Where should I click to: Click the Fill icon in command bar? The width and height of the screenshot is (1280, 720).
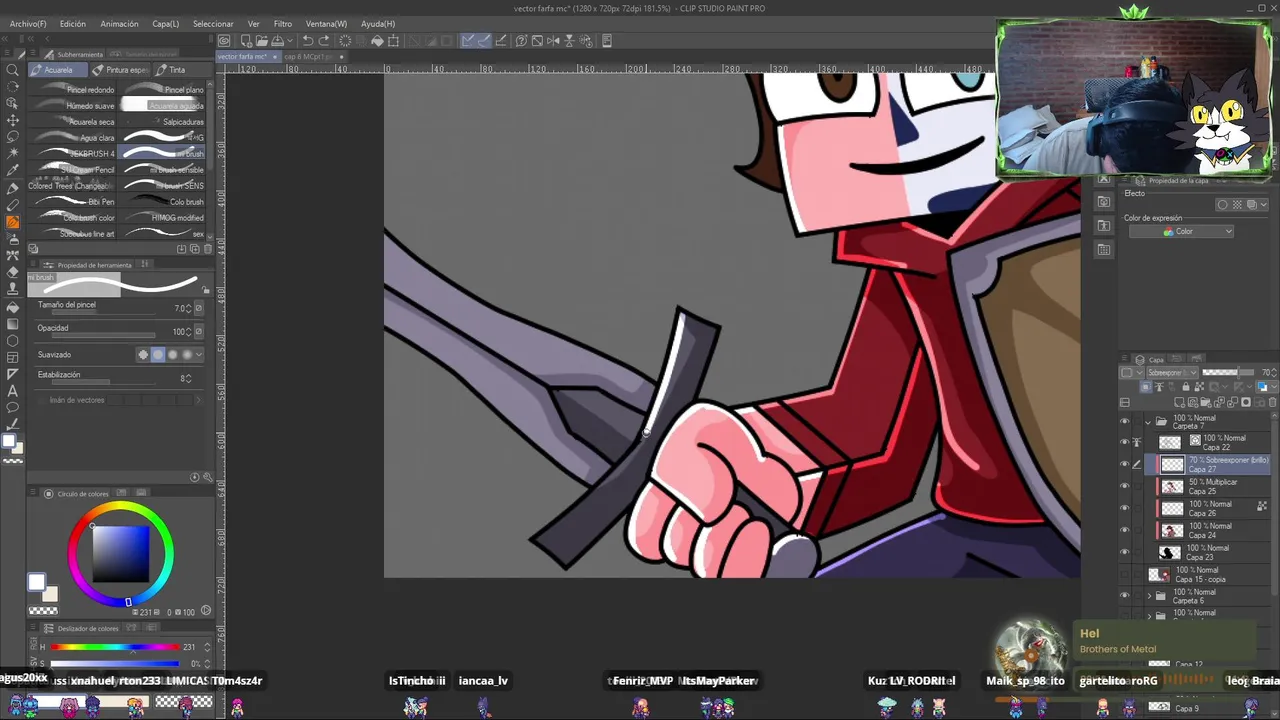377,41
